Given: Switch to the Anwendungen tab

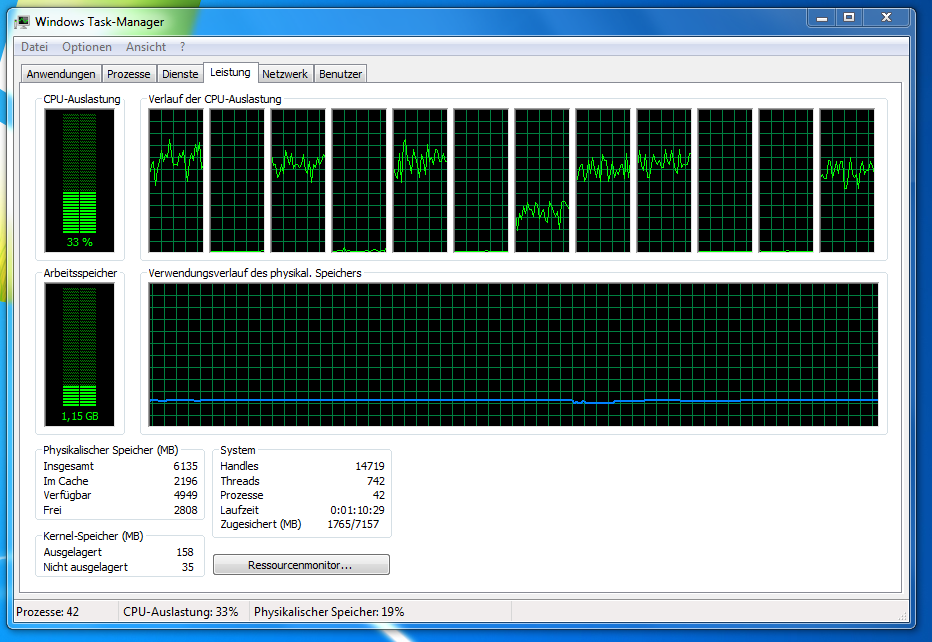Looking at the screenshot, I should (x=61, y=72).
